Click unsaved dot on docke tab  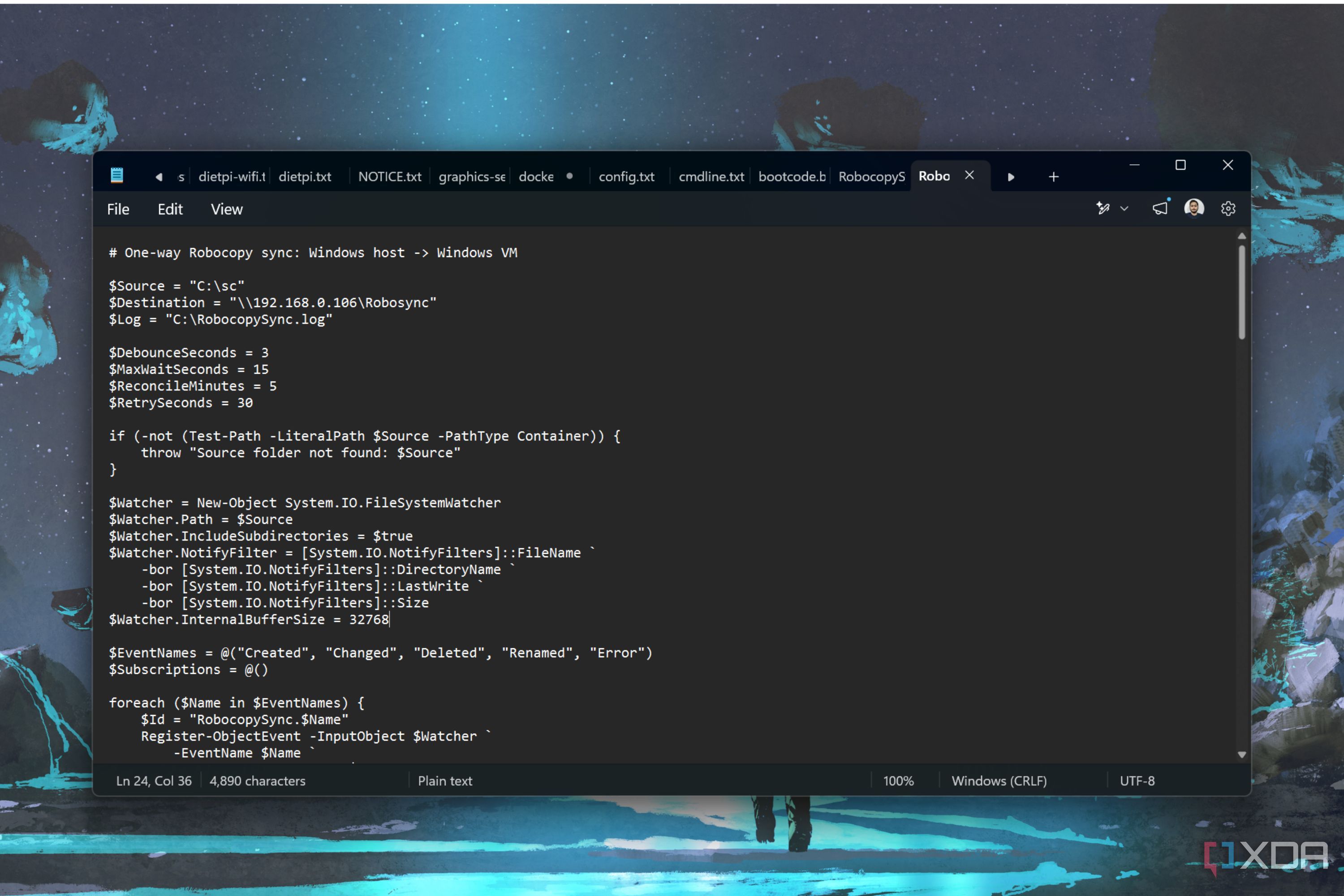pyautogui.click(x=570, y=176)
